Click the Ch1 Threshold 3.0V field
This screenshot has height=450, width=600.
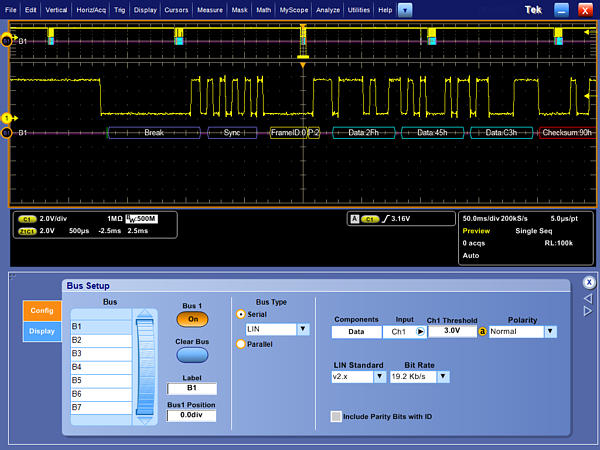[452, 331]
